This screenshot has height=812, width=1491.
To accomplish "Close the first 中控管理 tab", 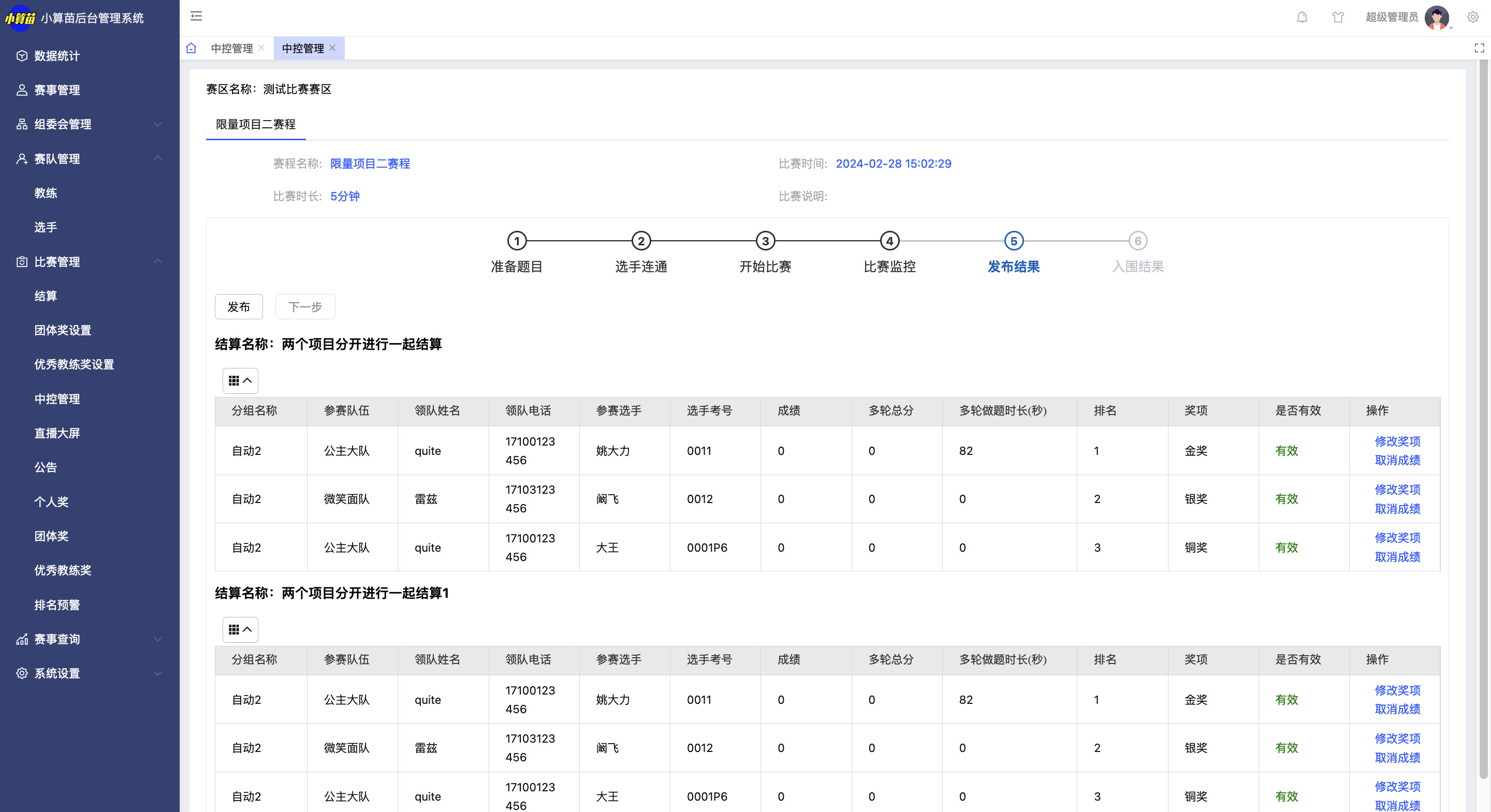I will (261, 48).
